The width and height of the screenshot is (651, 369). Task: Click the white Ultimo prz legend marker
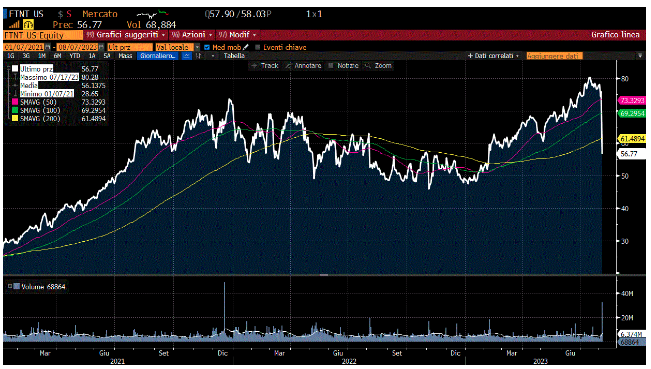pos(15,69)
